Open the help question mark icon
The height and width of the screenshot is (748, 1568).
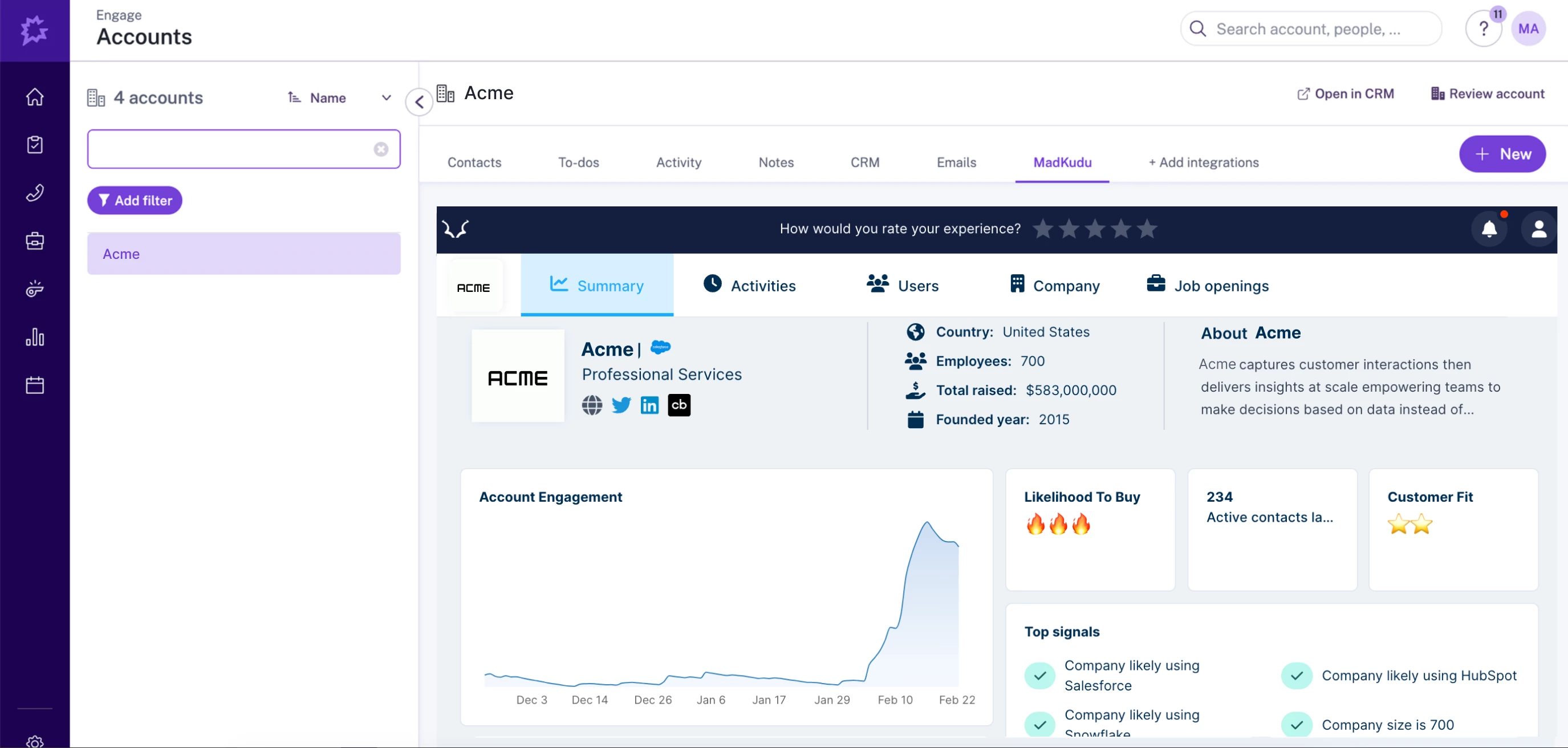tap(1484, 29)
